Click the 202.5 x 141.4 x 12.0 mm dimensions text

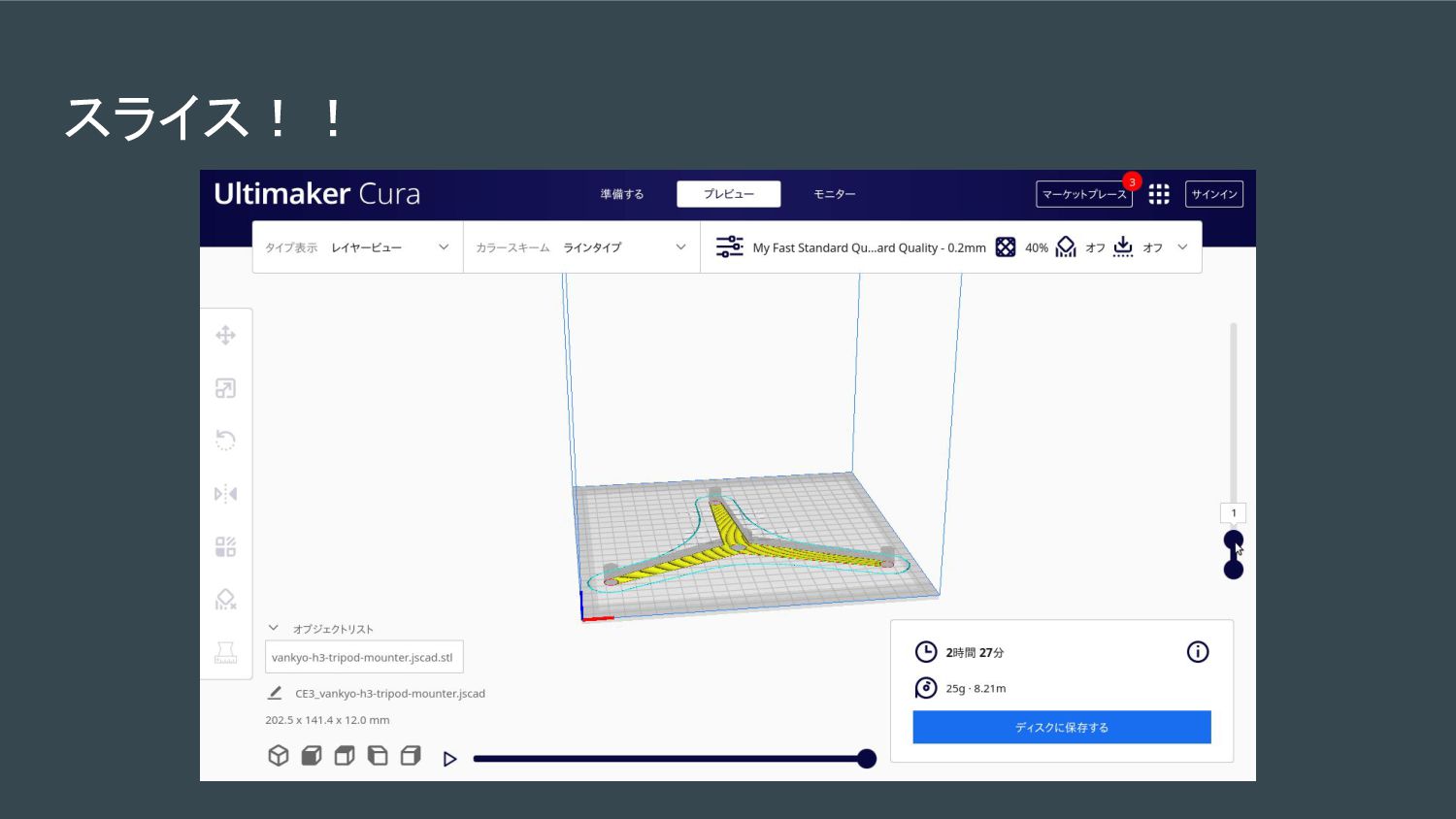327,720
